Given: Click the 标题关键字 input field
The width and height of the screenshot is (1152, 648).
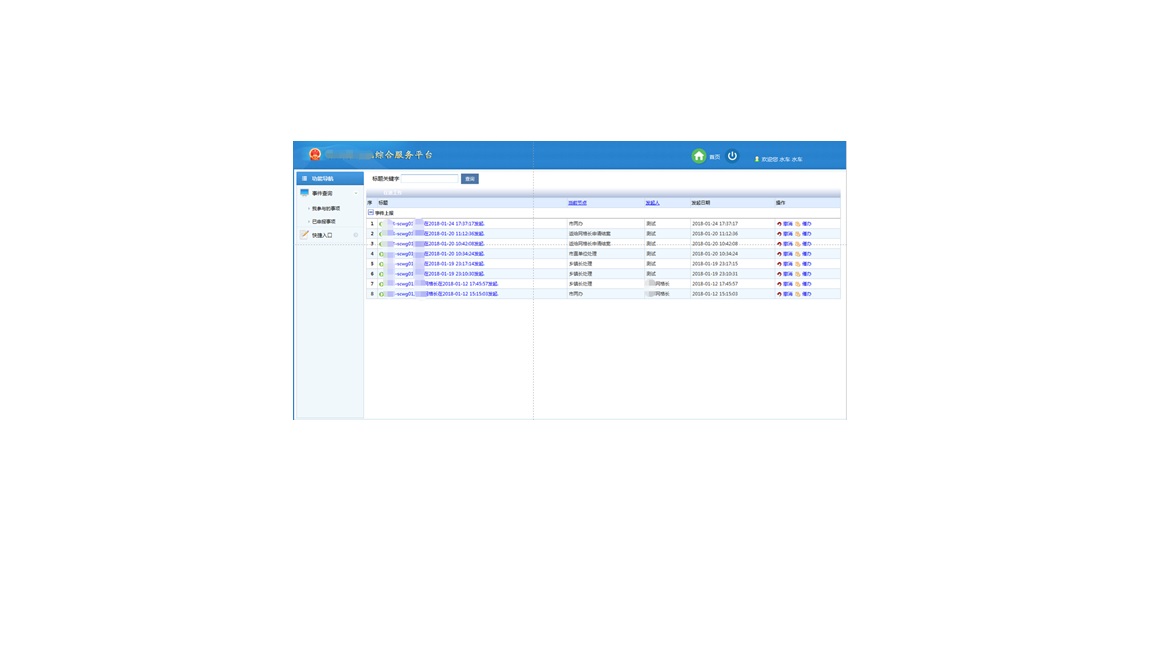Looking at the screenshot, I should (429, 179).
